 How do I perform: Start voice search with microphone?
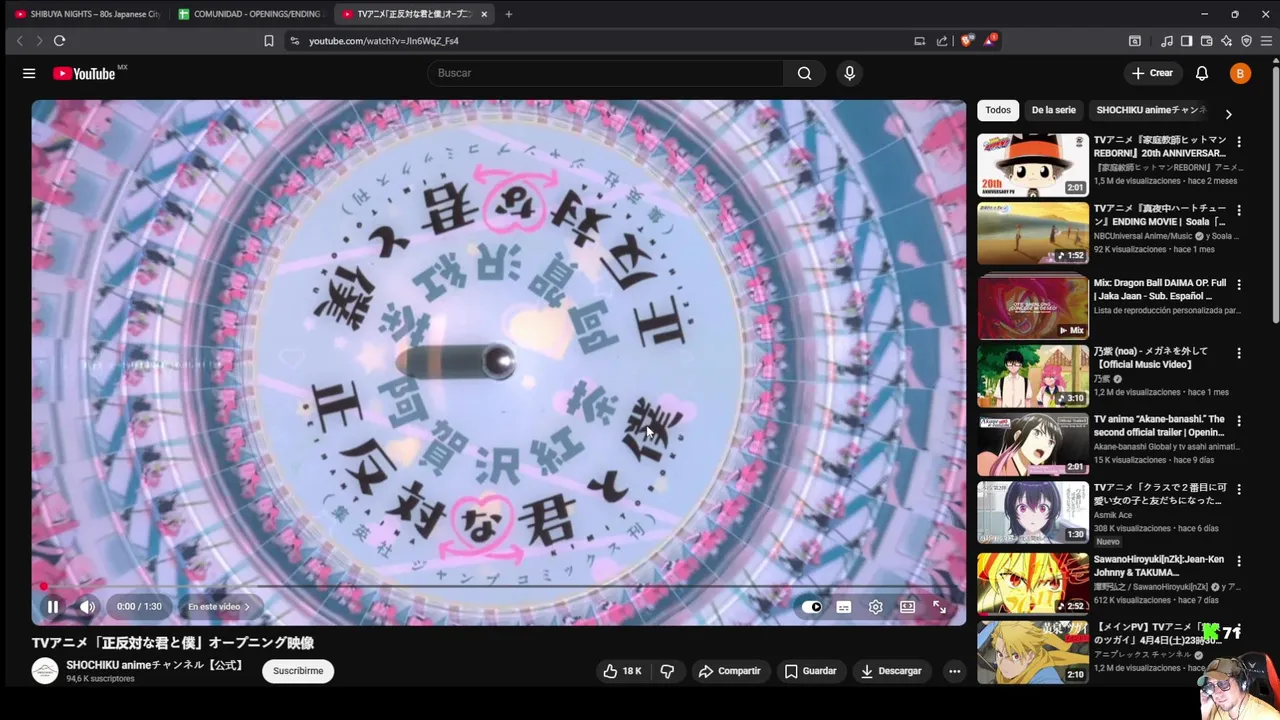pos(849,73)
